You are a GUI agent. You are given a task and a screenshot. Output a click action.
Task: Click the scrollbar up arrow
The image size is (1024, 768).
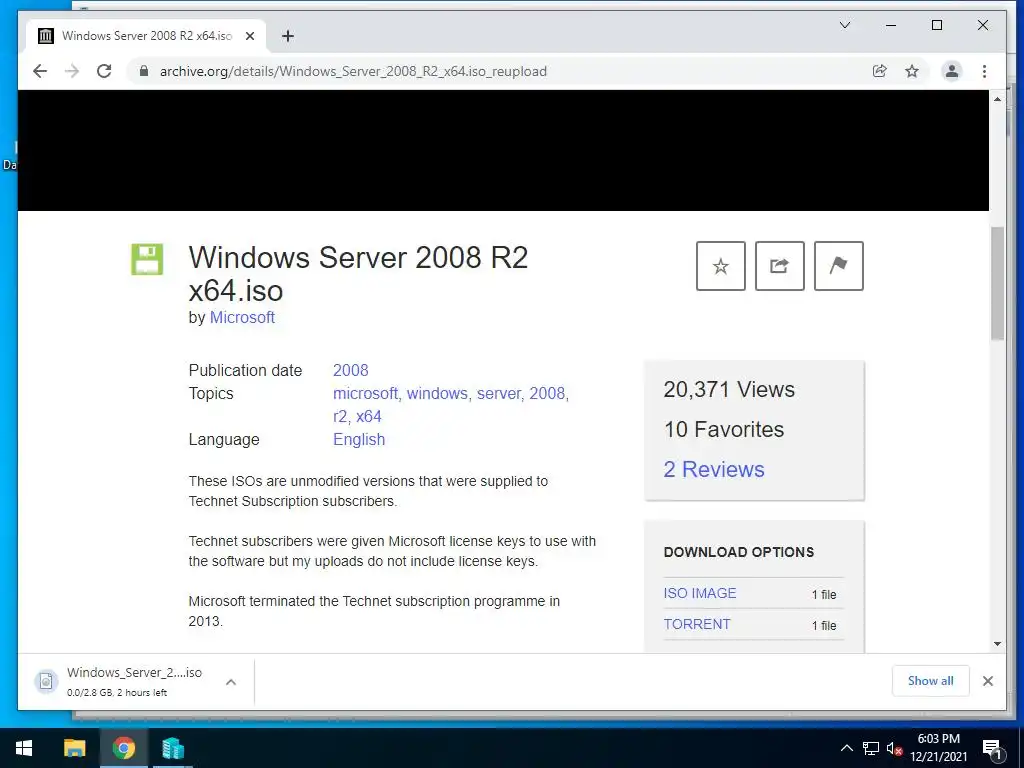point(997,99)
